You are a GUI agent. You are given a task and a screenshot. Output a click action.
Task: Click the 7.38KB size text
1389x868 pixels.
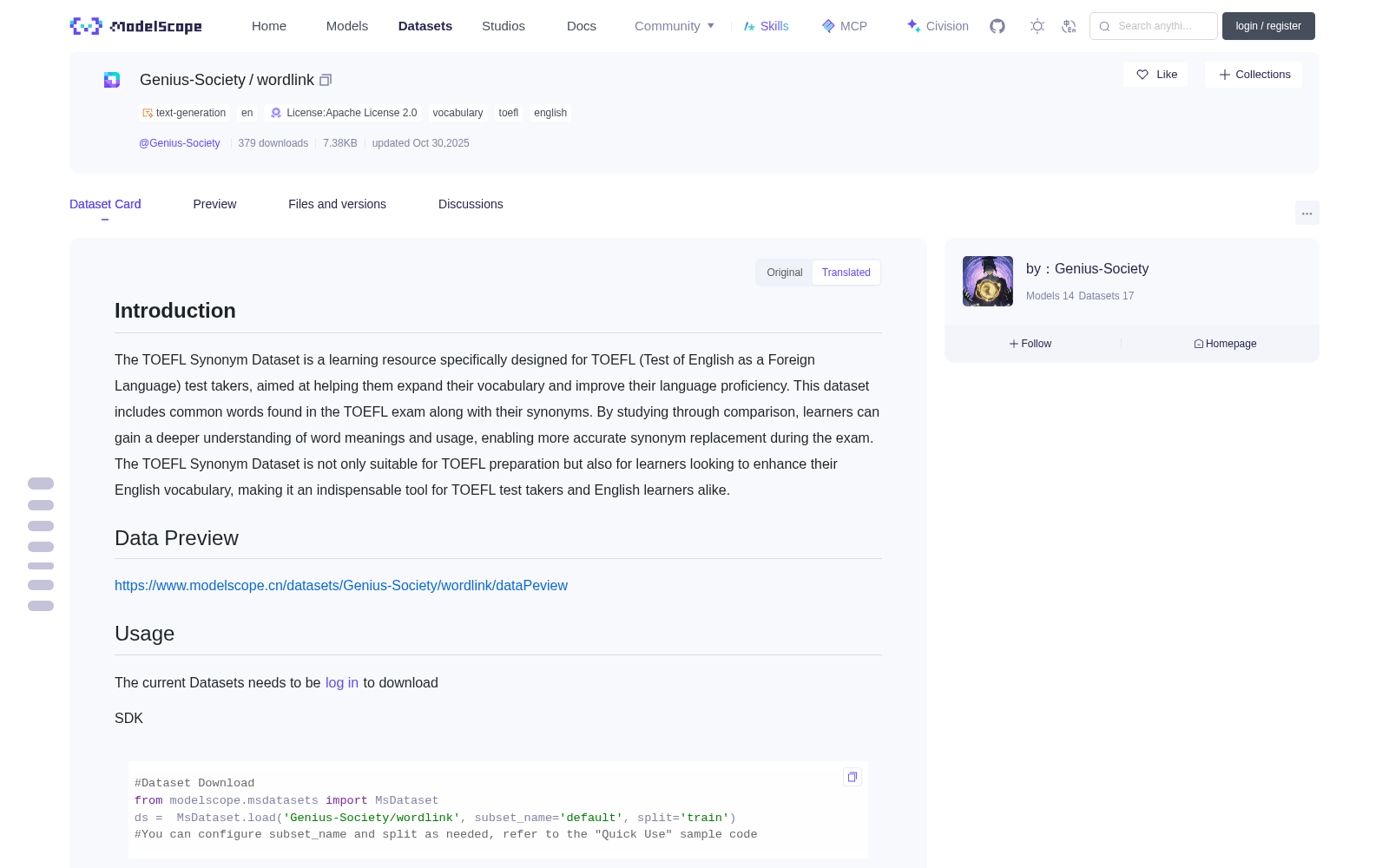tap(340, 143)
